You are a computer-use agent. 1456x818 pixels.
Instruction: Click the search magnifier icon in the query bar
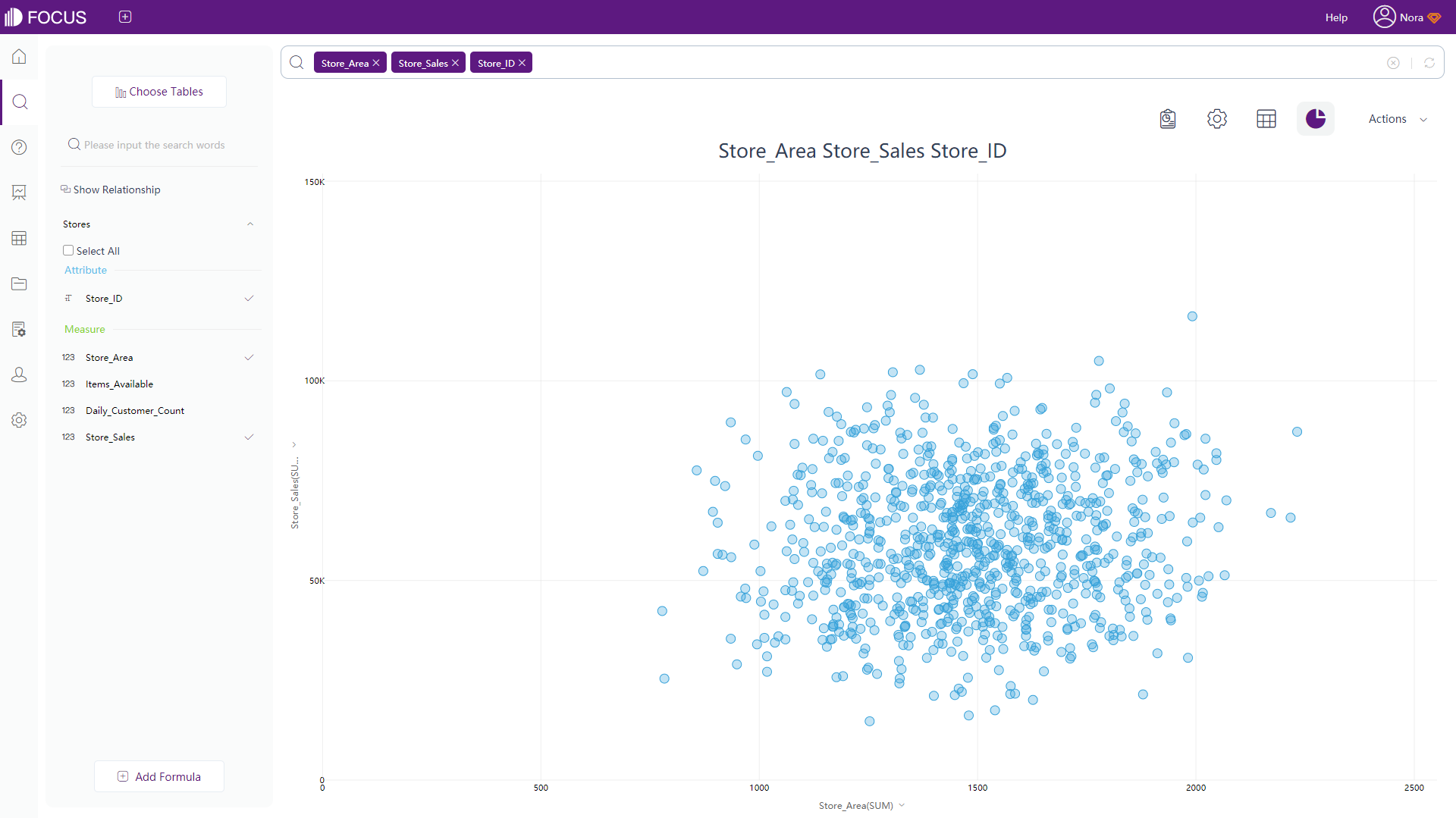point(297,62)
